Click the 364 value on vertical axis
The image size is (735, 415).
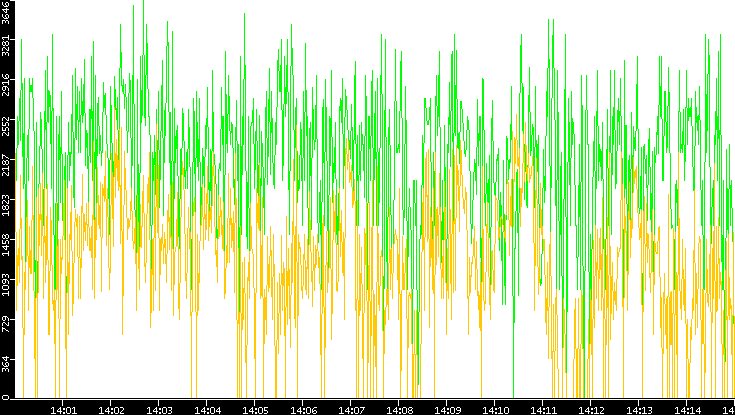(x=6, y=363)
